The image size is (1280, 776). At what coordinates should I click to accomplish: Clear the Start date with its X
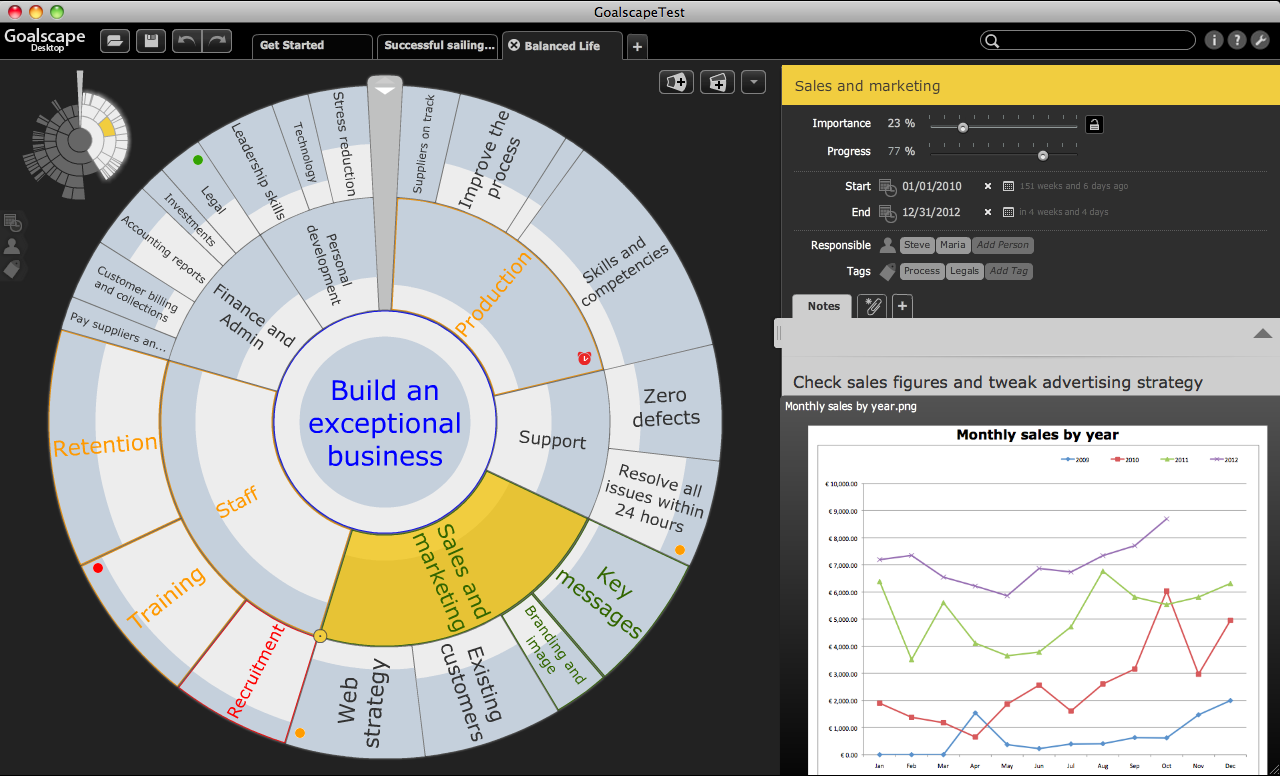(x=988, y=186)
